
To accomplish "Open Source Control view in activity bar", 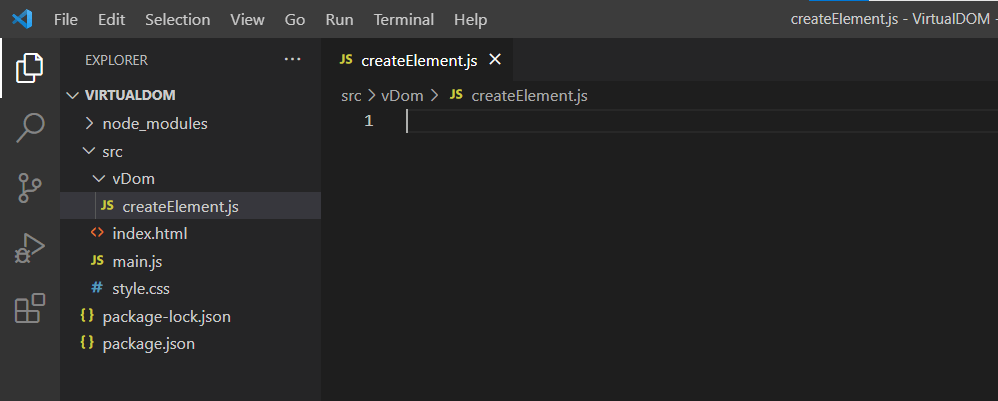I will [29, 188].
